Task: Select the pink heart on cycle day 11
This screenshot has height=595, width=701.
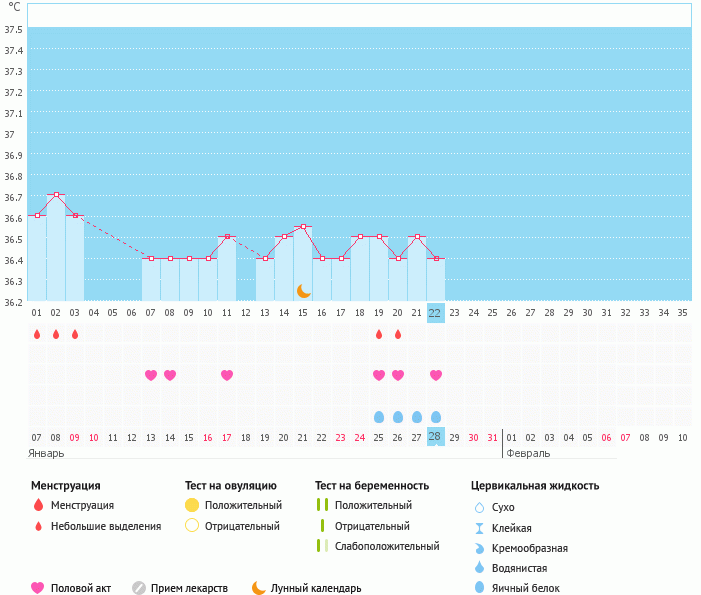Action: pos(227,375)
